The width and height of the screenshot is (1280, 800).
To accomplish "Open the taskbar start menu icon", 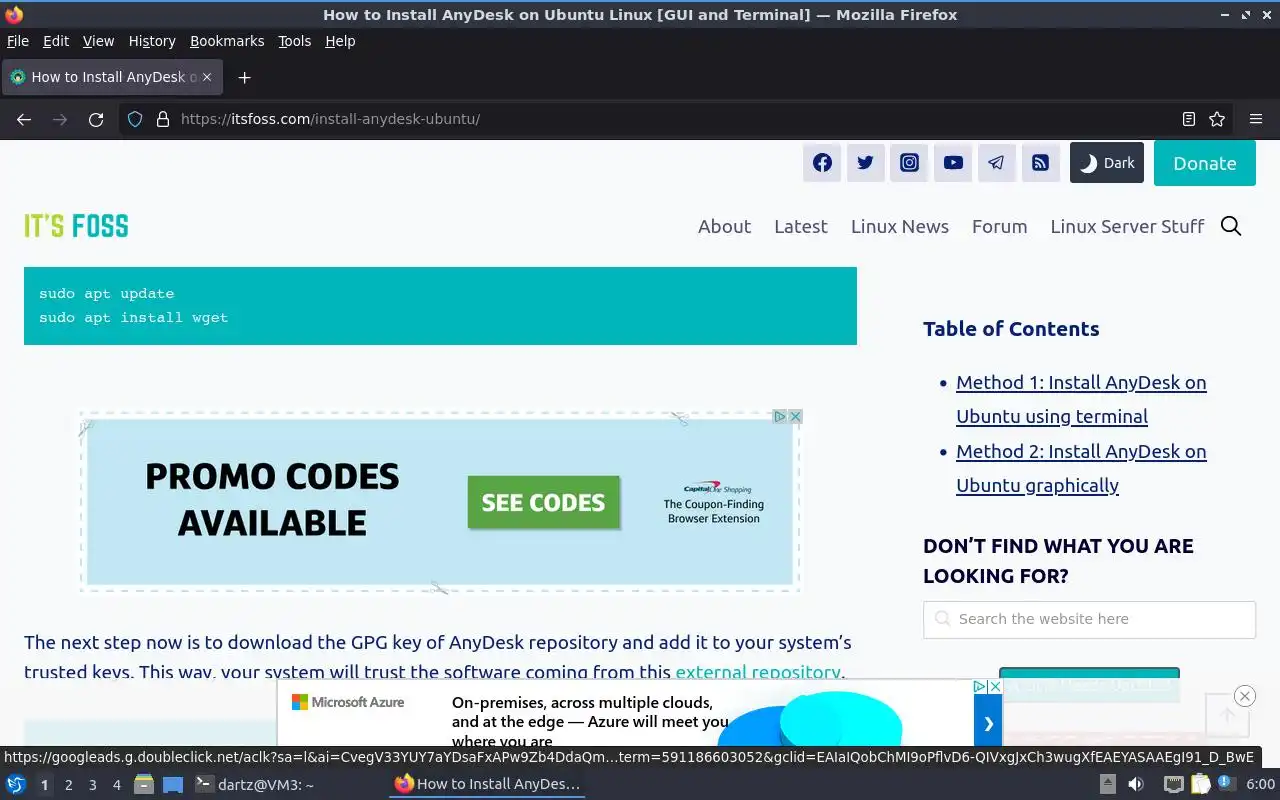I will coord(16,784).
